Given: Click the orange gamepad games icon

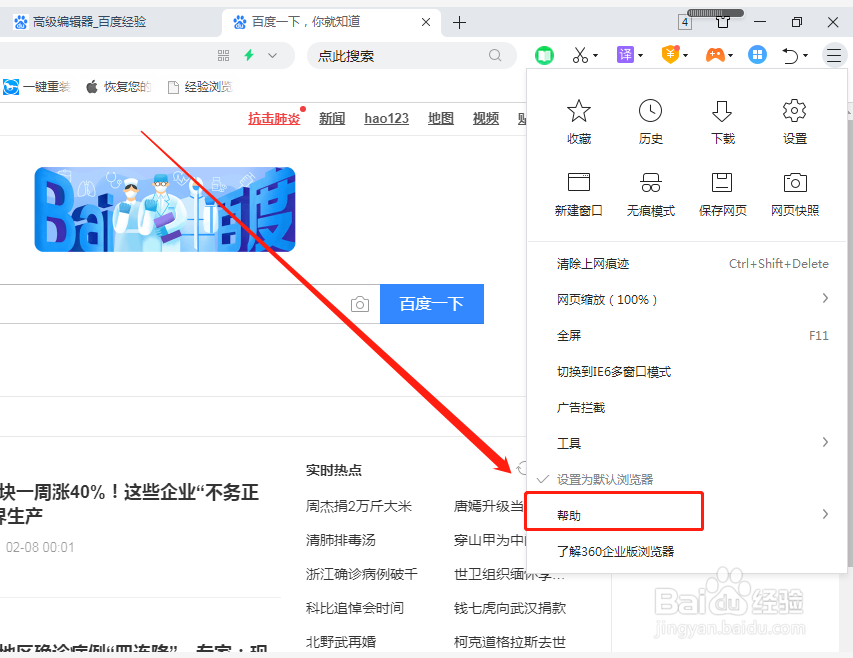Looking at the screenshot, I should point(715,54).
